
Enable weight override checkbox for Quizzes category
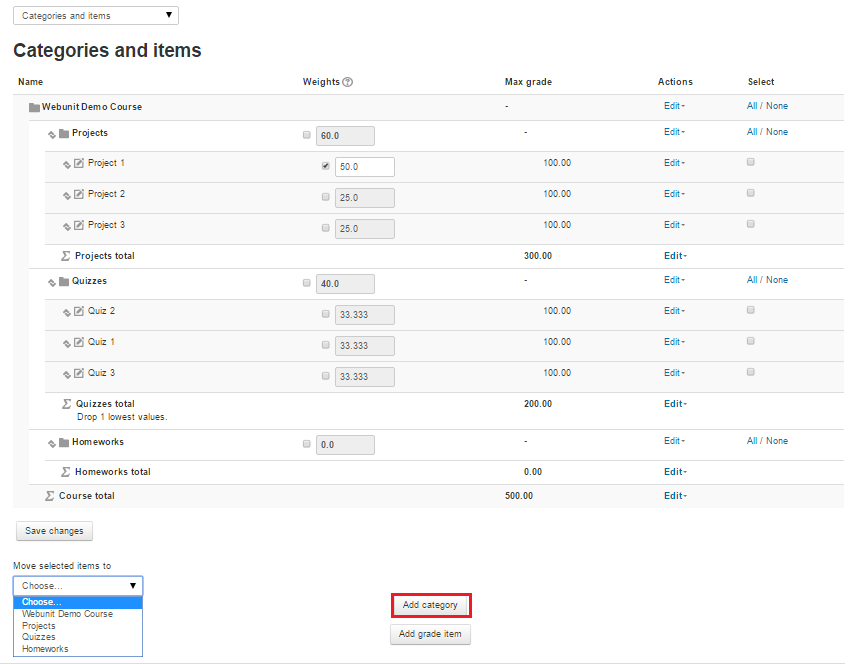pos(306,283)
